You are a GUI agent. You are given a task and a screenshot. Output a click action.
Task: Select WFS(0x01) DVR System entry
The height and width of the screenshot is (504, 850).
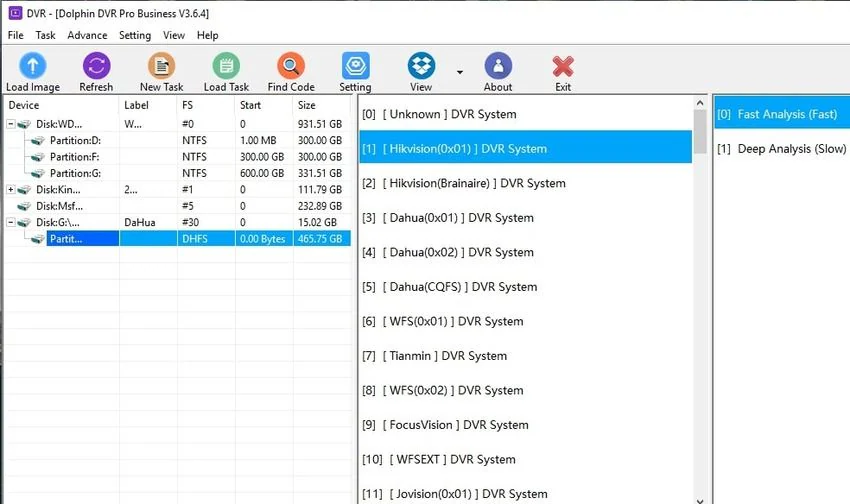525,321
